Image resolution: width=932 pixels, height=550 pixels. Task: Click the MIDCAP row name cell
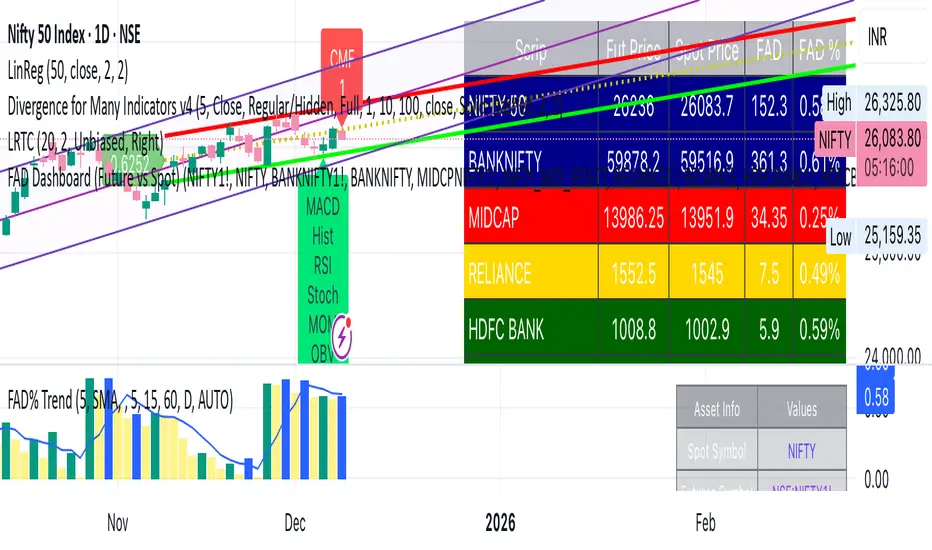pos(531,217)
